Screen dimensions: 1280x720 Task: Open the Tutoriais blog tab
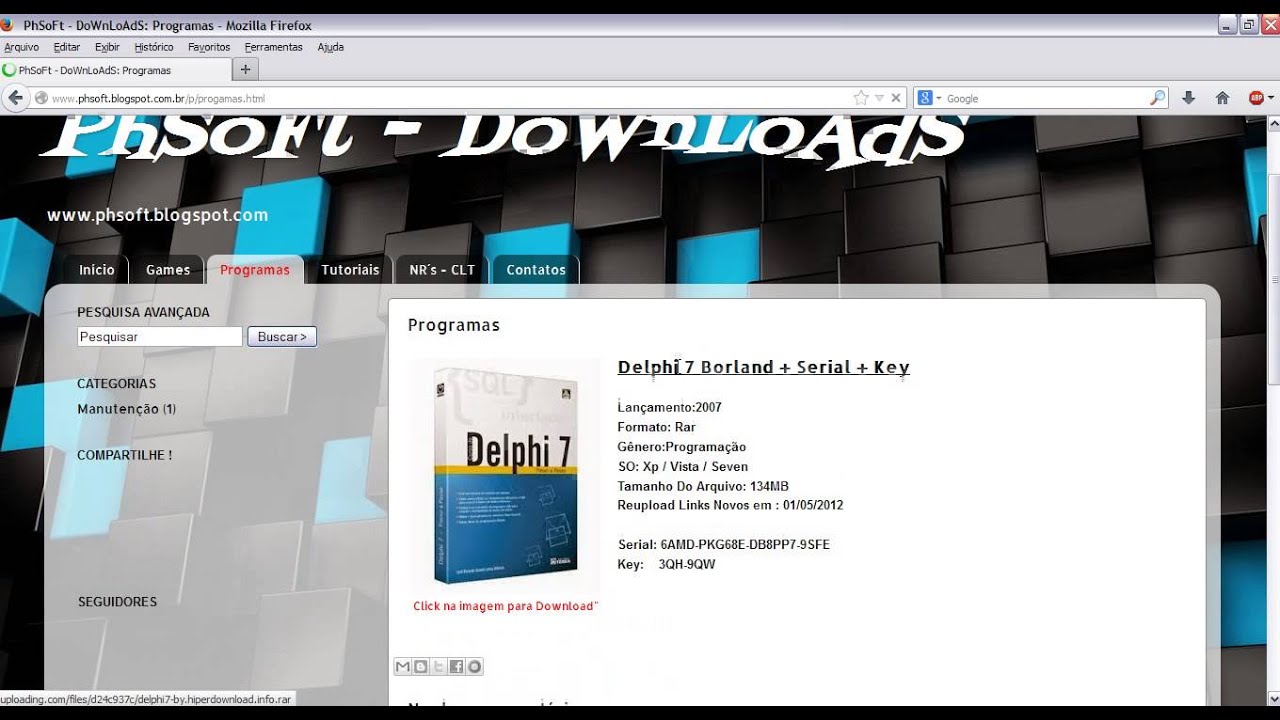[x=350, y=270]
